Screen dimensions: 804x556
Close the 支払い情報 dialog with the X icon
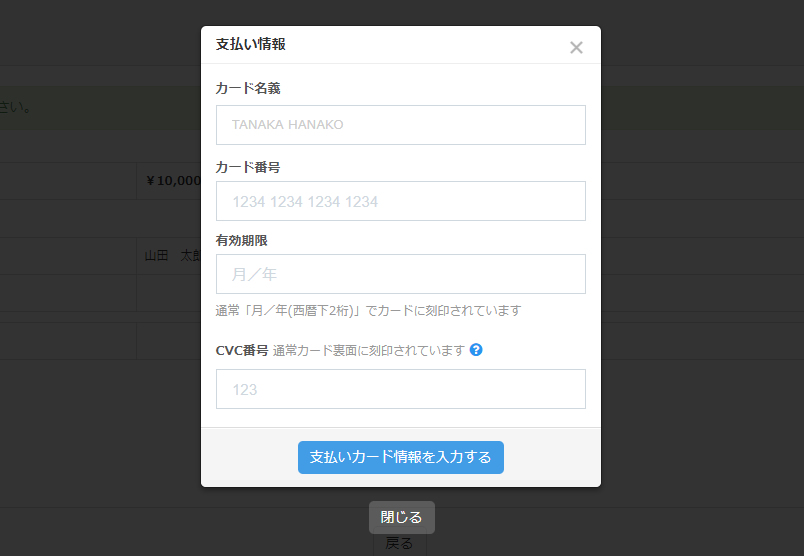coord(576,47)
